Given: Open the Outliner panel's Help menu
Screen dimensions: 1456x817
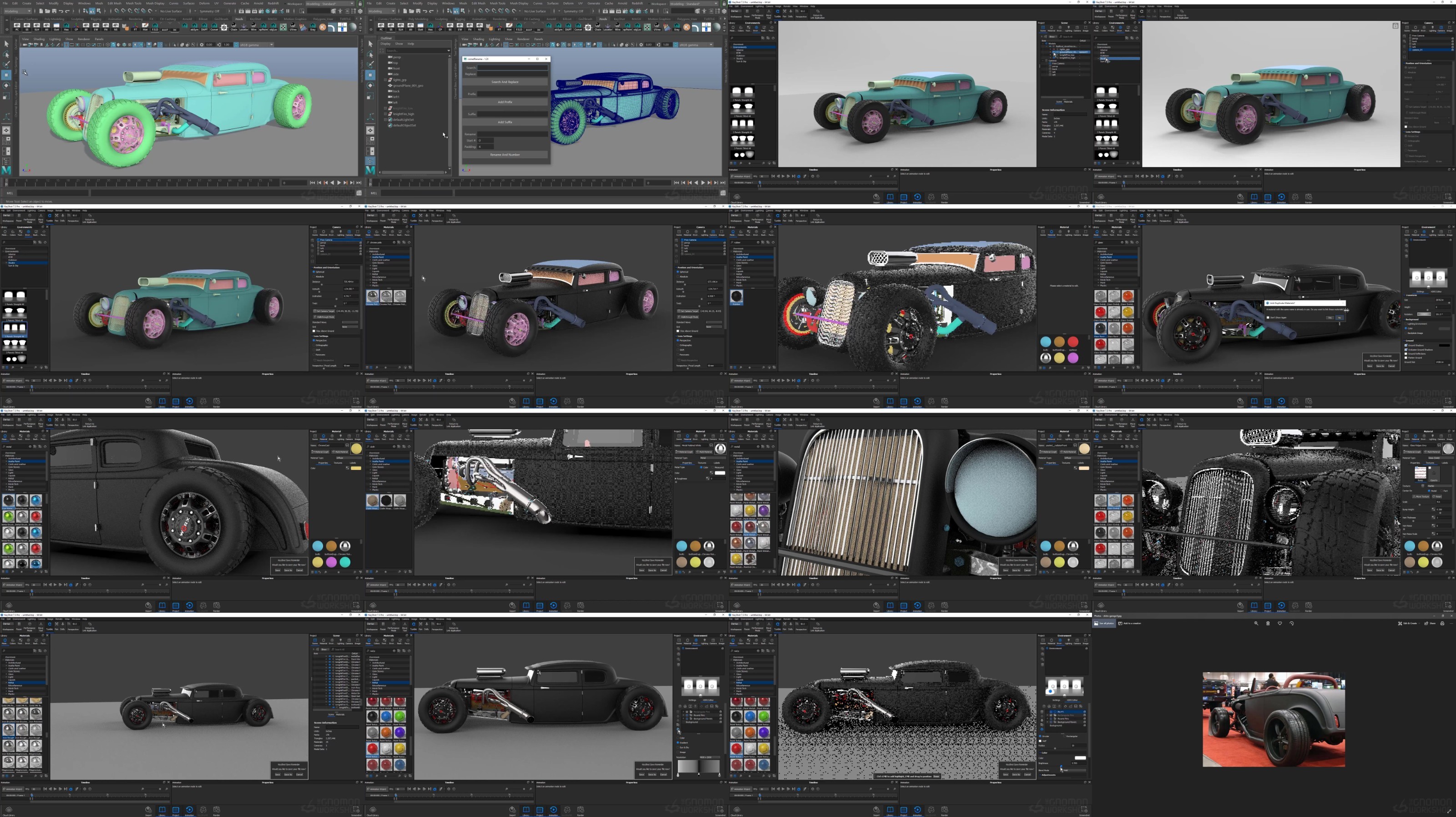Looking at the screenshot, I should (x=411, y=44).
